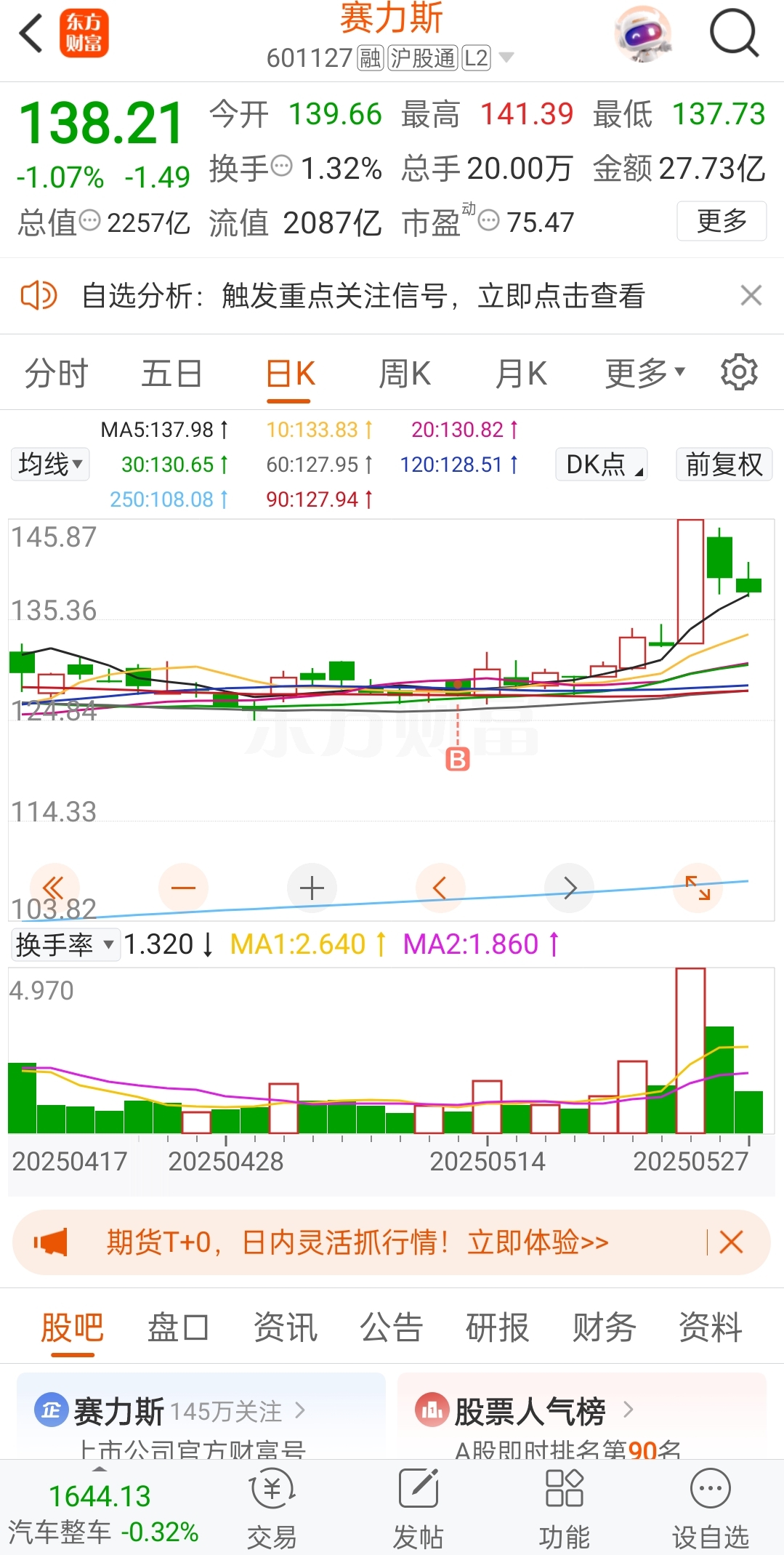
Task: Switch to 资料 tab
Action: (711, 1327)
